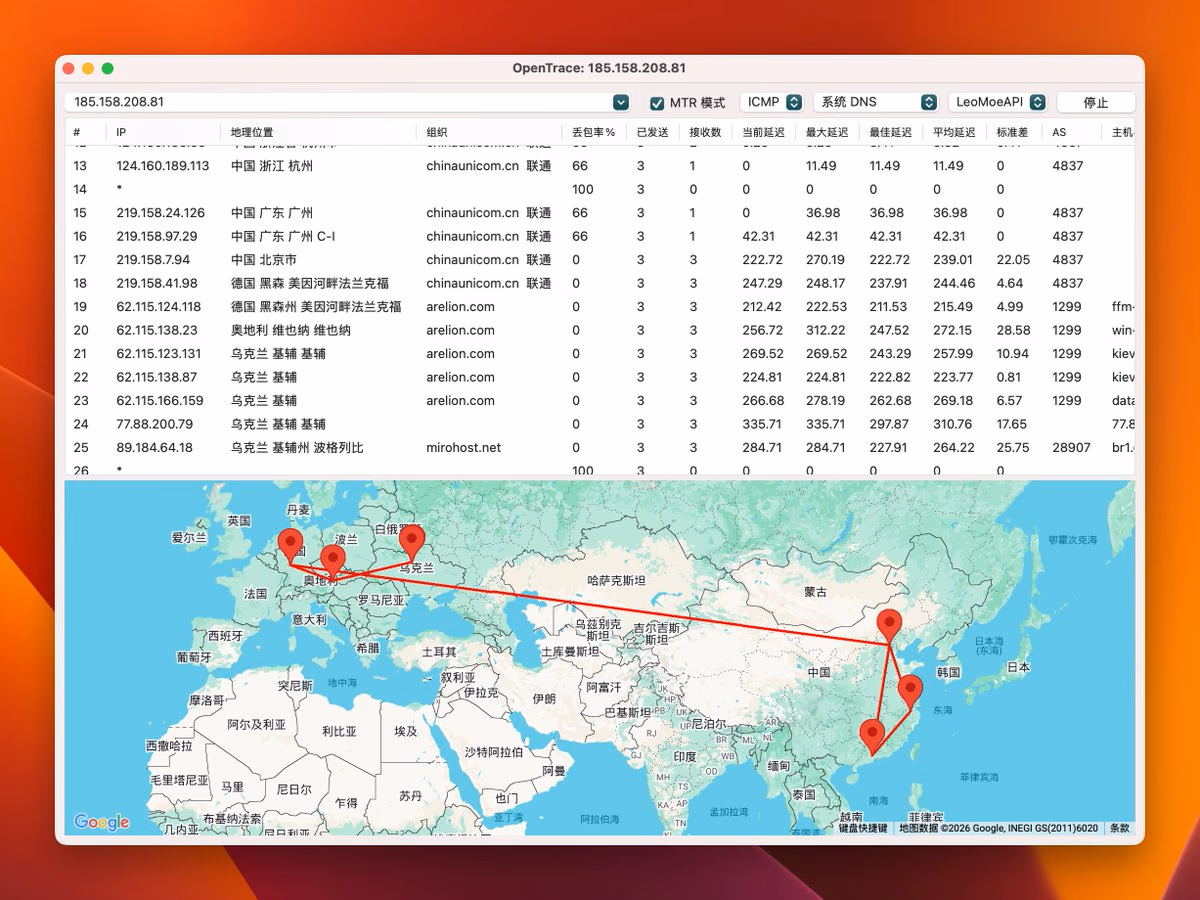Click the marker off the East China Sea coast
This screenshot has height=900, width=1200.
pyautogui.click(x=910, y=688)
